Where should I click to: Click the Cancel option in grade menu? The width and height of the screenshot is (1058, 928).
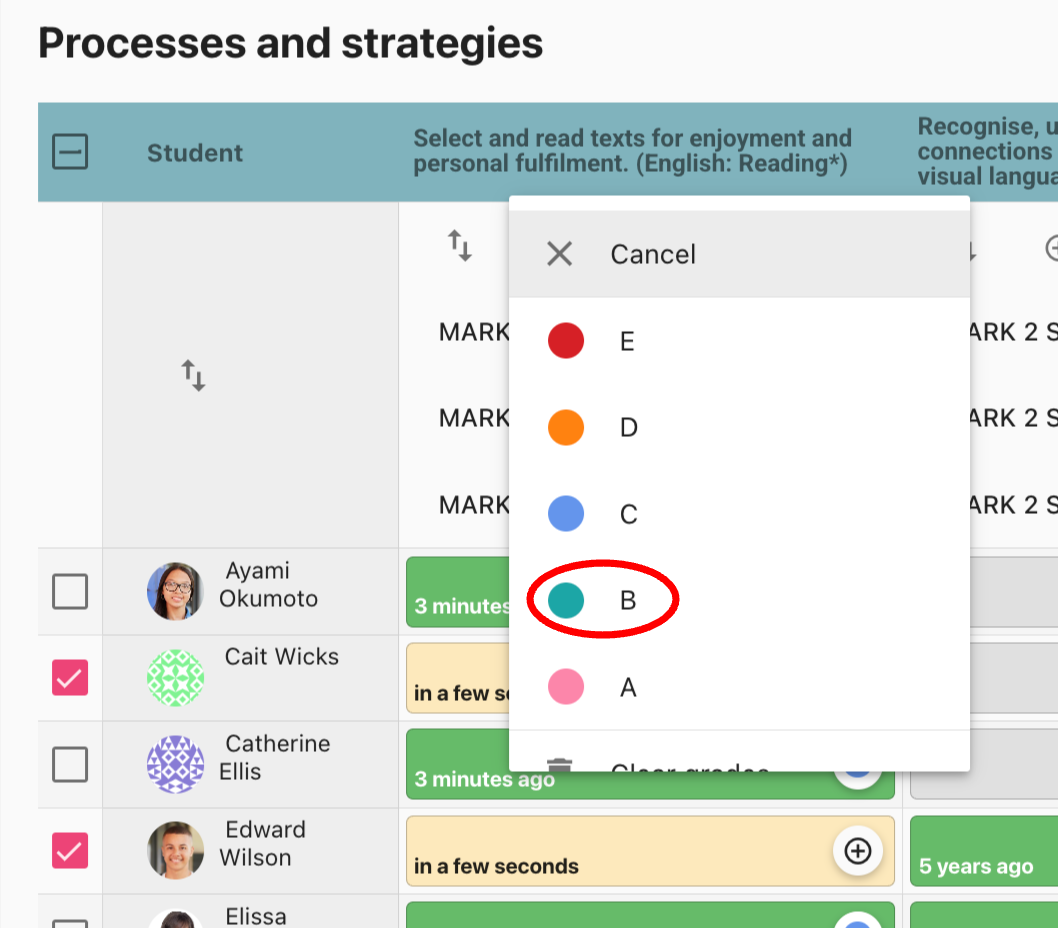[653, 254]
